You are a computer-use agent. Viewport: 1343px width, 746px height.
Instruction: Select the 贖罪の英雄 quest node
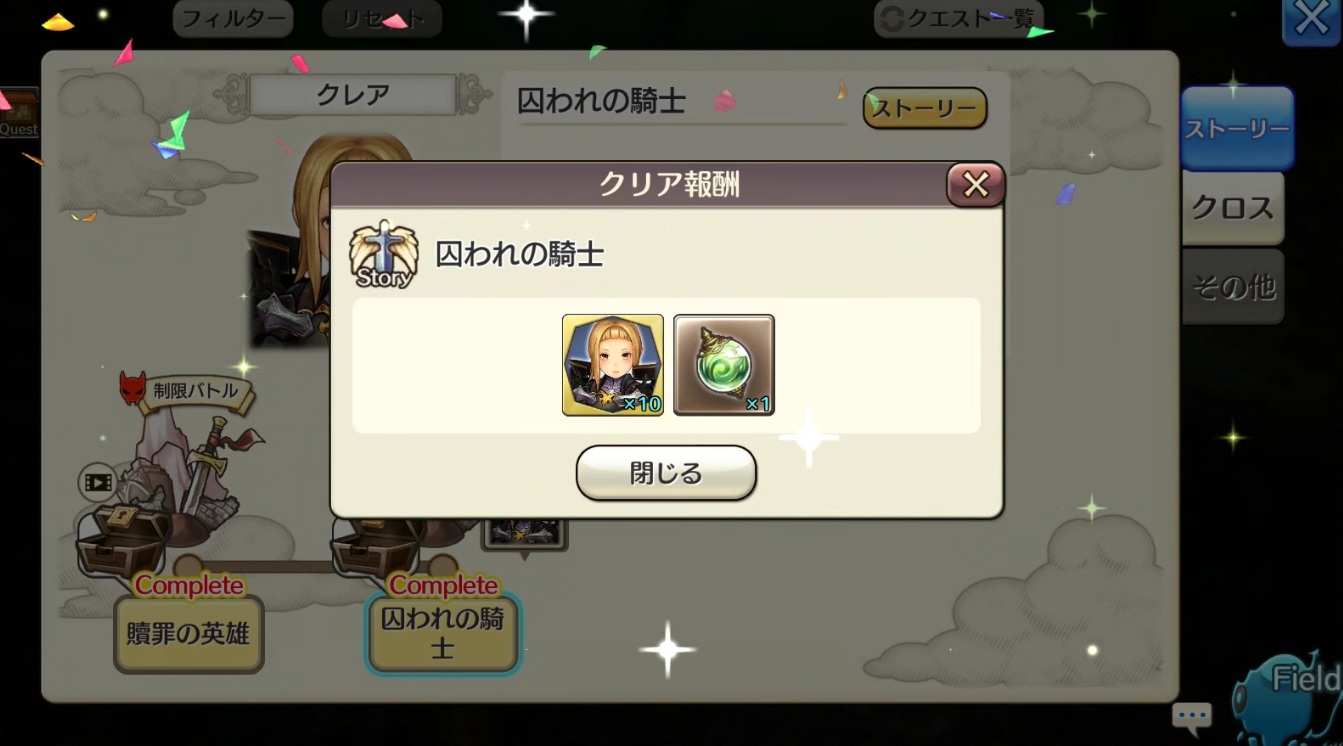pyautogui.click(x=189, y=634)
